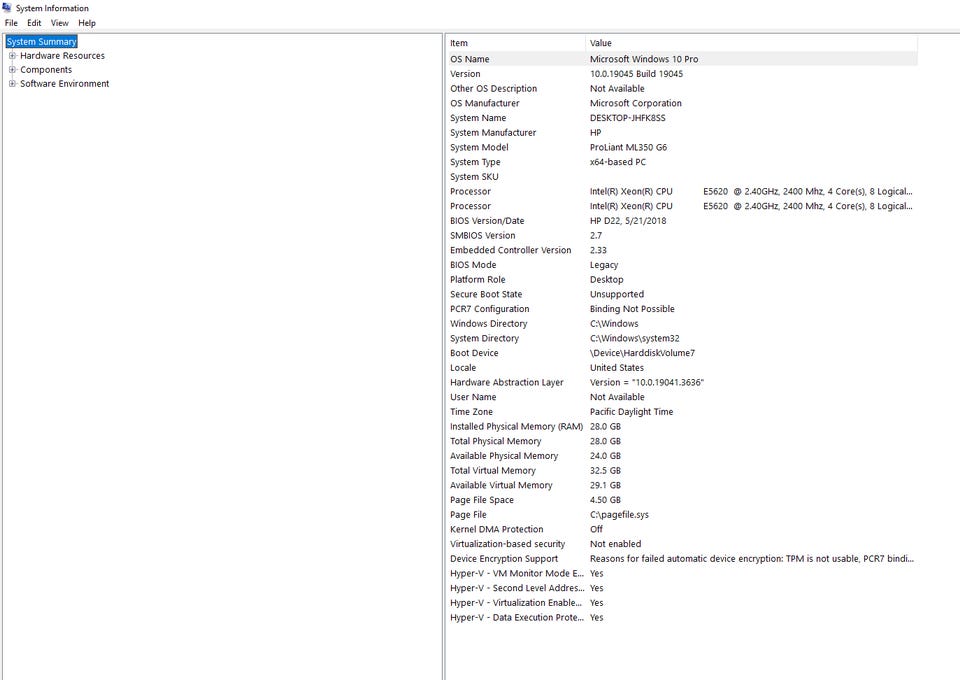The image size is (960, 680).
Task: Click the BIOS Mode value Legacy
Action: (604, 265)
